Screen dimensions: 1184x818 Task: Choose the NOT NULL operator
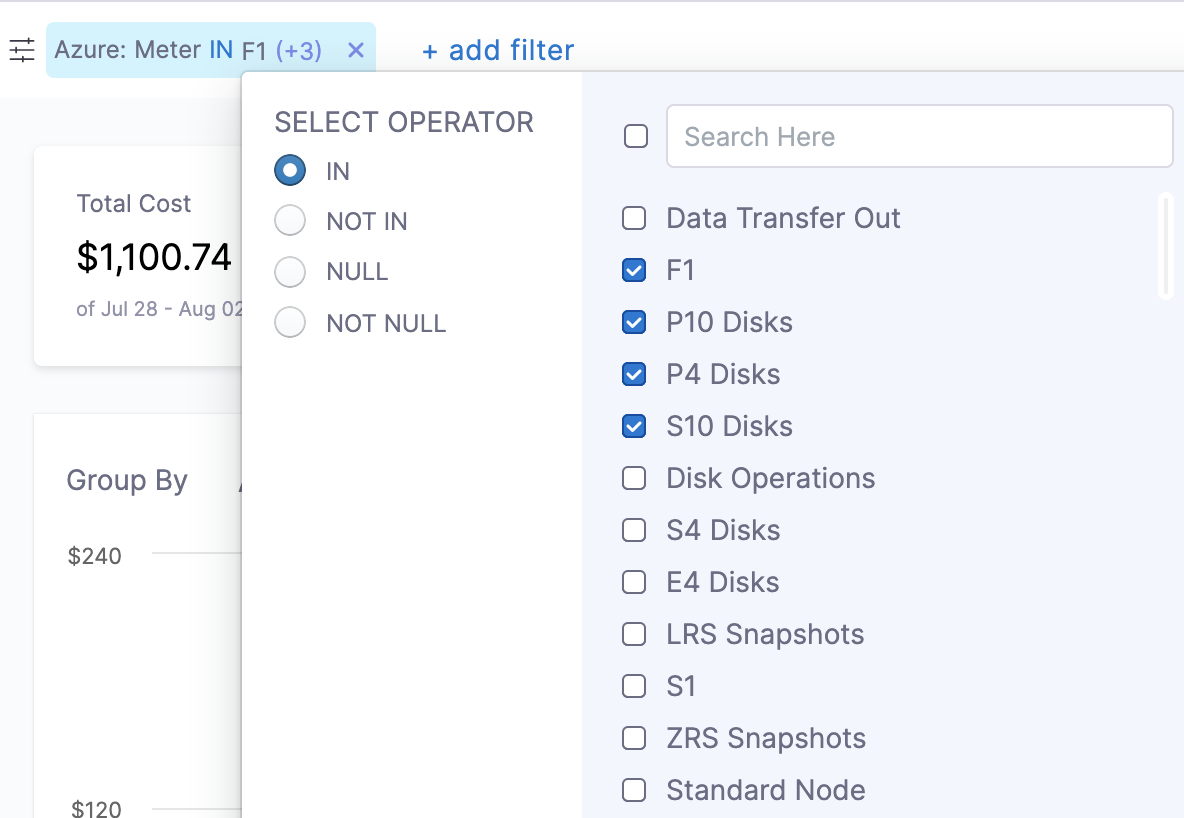[290, 323]
